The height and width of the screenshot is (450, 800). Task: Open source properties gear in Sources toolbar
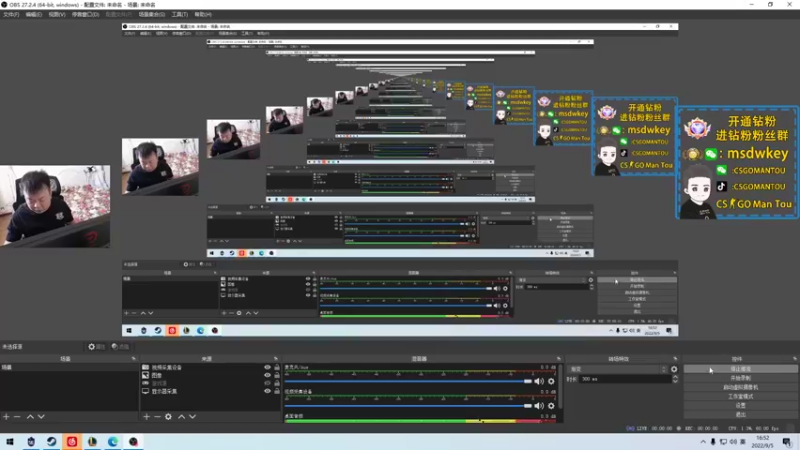point(168,417)
